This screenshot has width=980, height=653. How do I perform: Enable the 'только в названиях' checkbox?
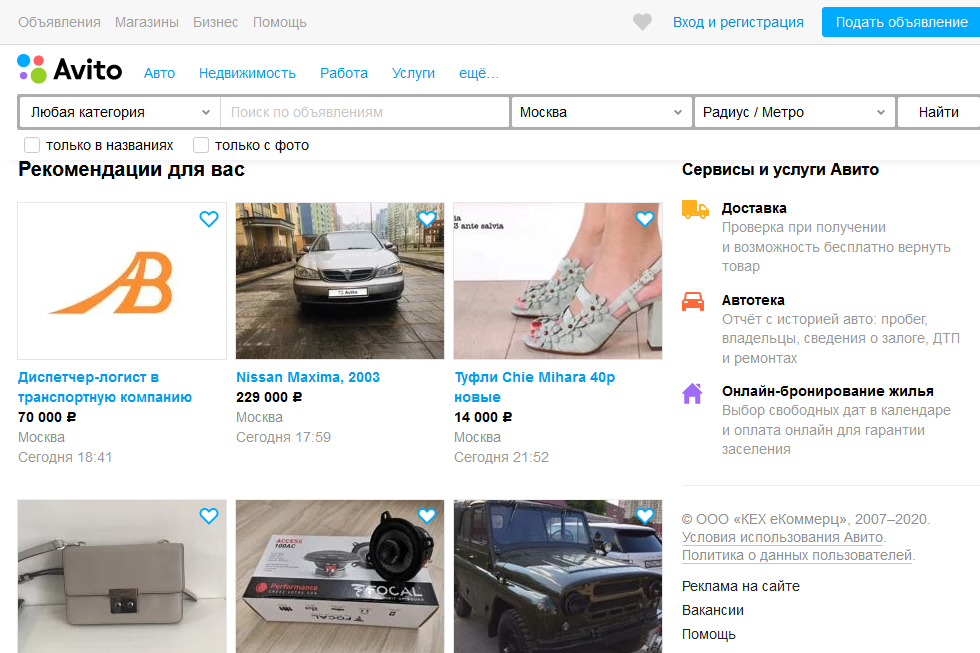[x=31, y=144]
